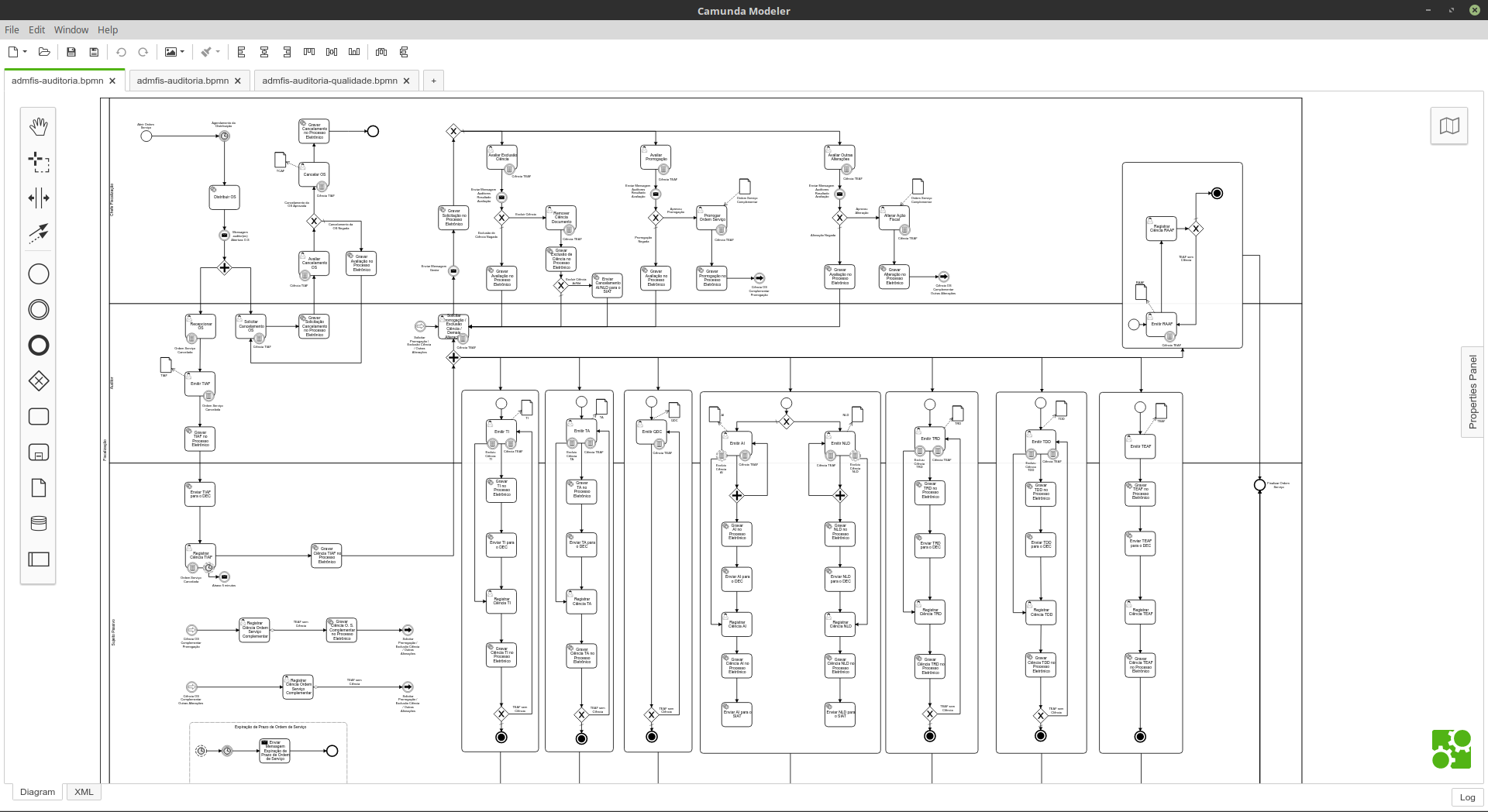Click the plus button for new tab

(433, 81)
